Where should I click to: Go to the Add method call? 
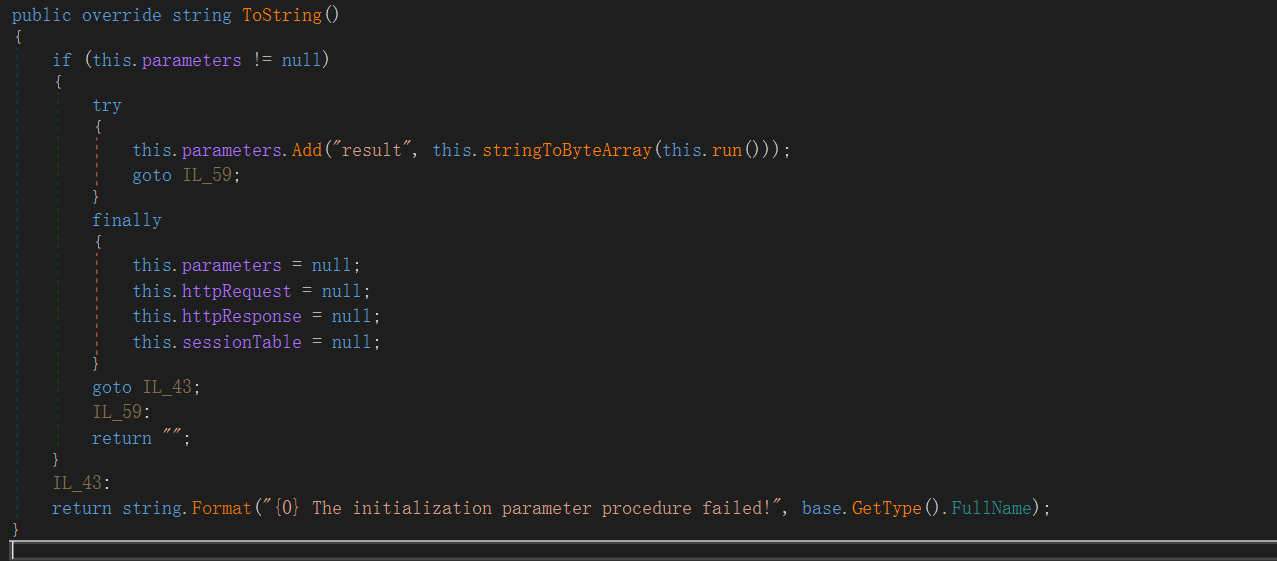(x=307, y=150)
